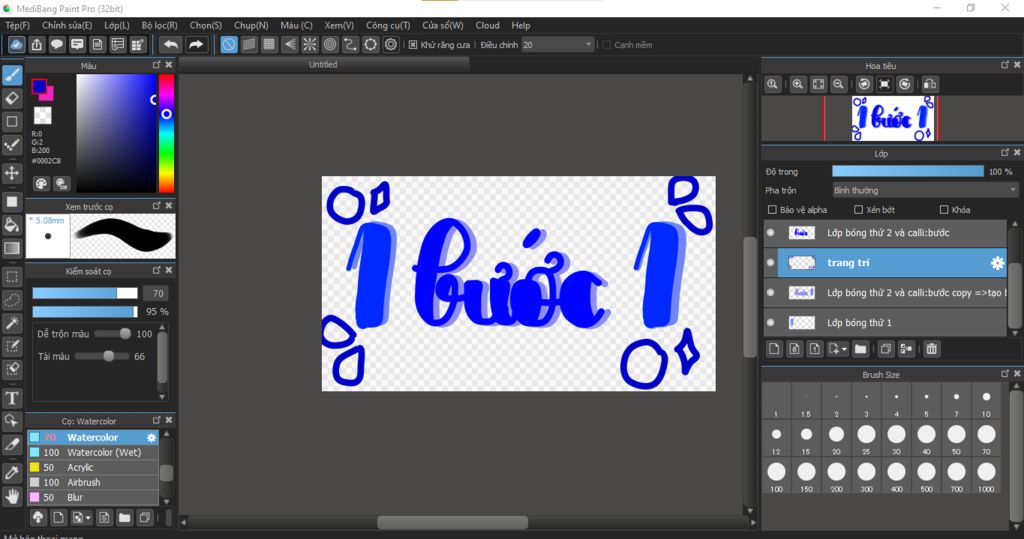Viewport: 1024px width, 539px height.
Task: Duplicate the layer using the copy icon
Action: click(x=886, y=349)
